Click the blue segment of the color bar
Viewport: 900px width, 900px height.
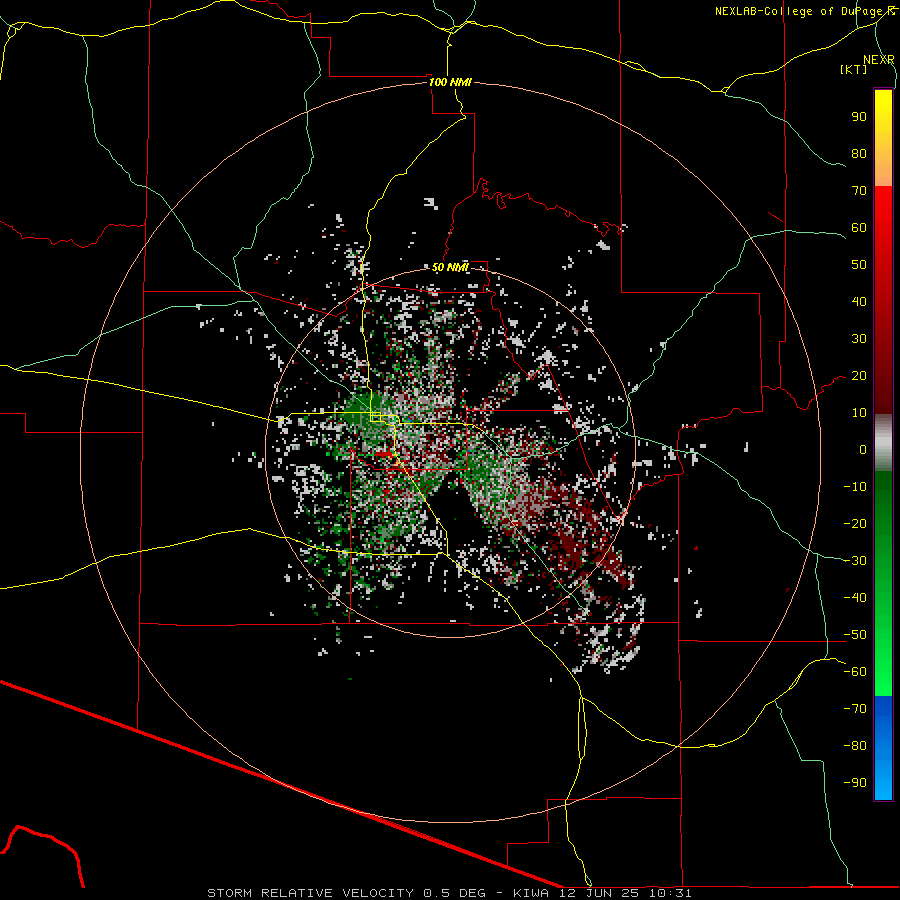coord(883,748)
